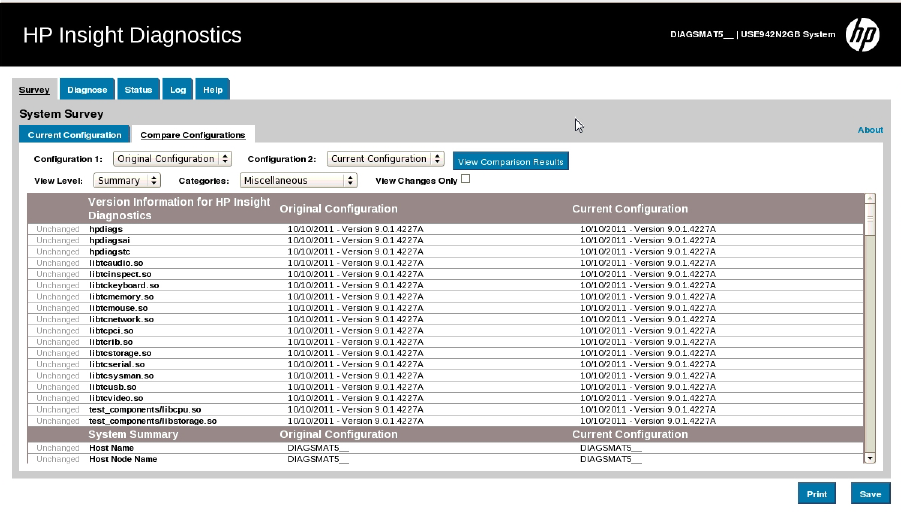Open the Status tab
This screenshot has width=901, height=512.
tap(138, 90)
